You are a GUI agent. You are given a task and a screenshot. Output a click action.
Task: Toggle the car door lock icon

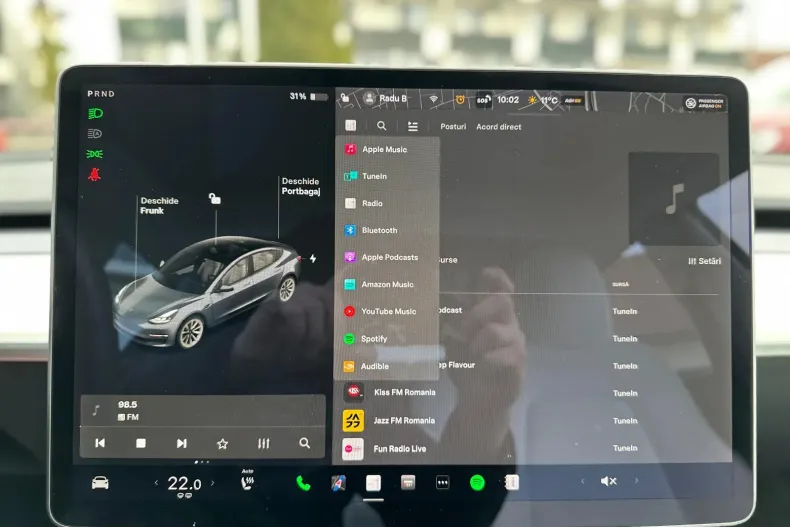click(x=215, y=199)
